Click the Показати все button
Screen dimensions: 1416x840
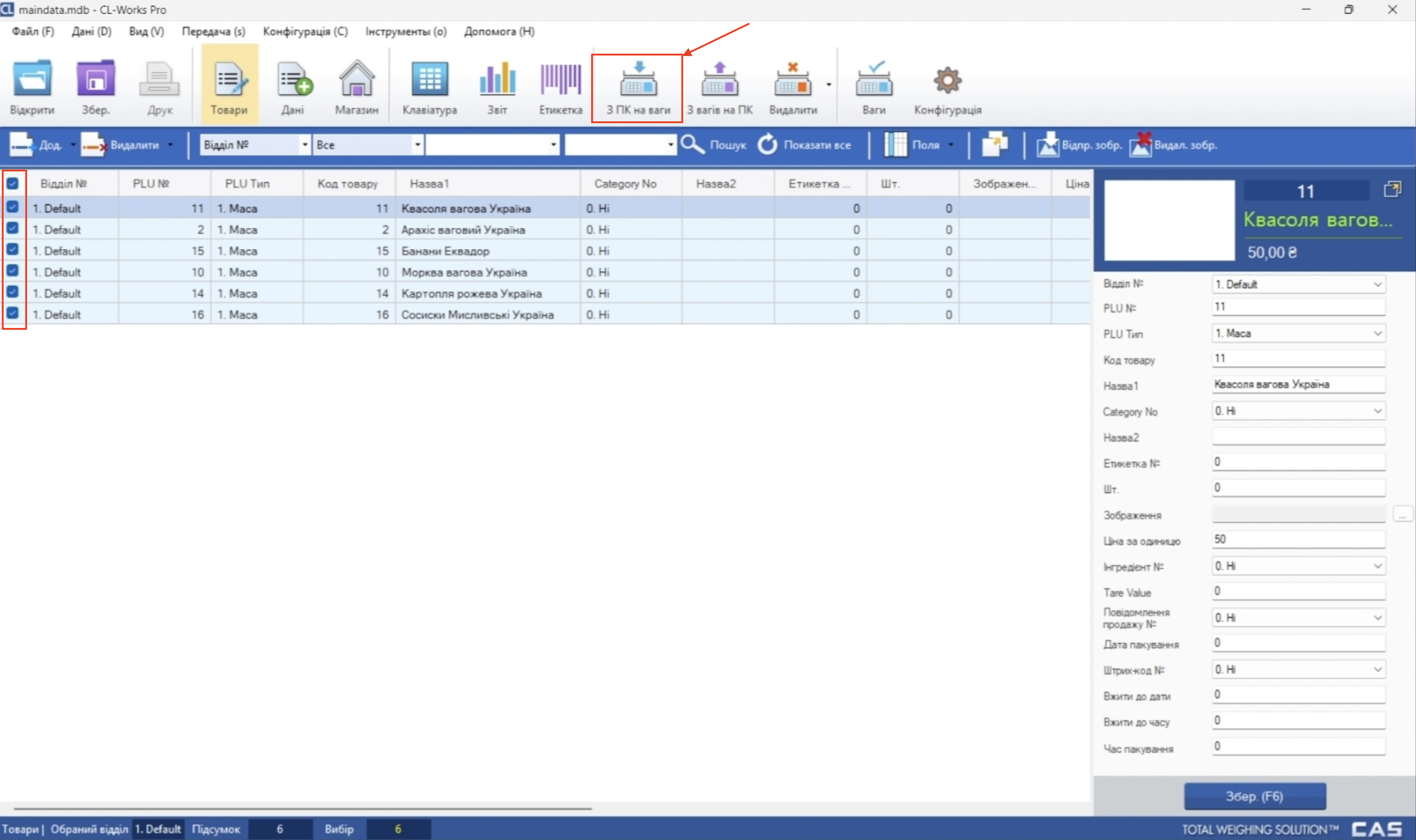804,145
